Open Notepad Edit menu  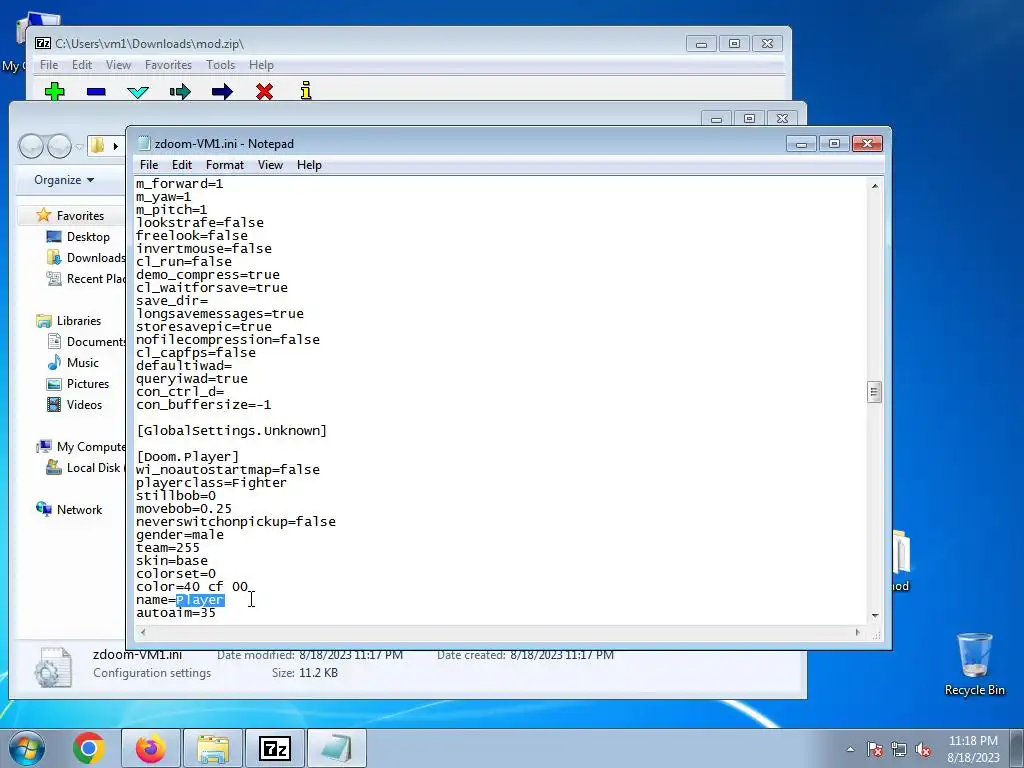(x=182, y=165)
